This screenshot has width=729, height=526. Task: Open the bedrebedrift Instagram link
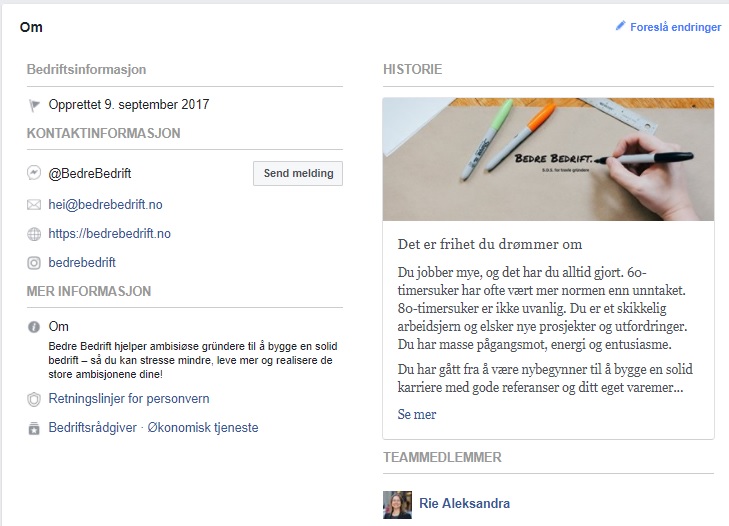coord(82,262)
